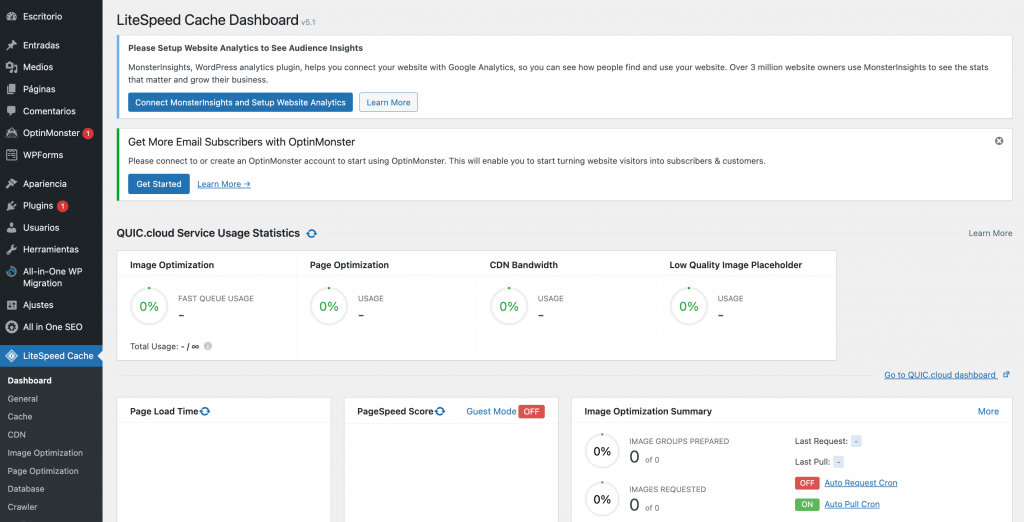Toggle Auto Pull Cron ON badge

click(x=806, y=504)
